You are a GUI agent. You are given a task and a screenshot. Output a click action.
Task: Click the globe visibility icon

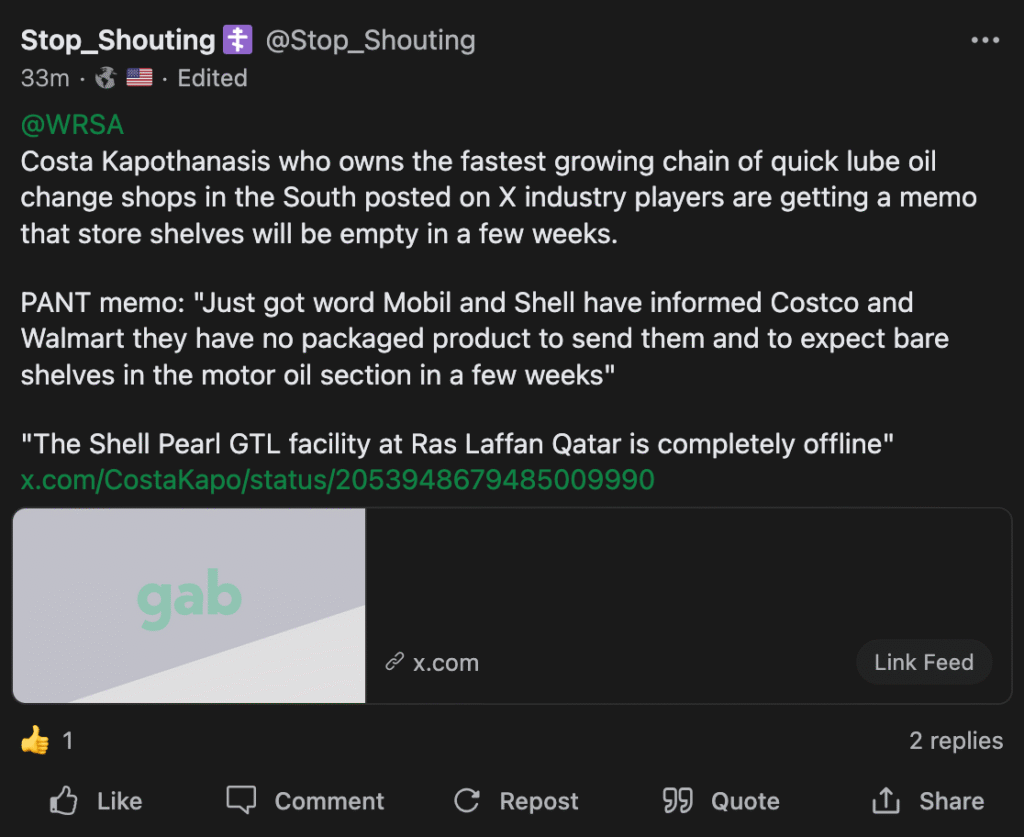pos(105,78)
